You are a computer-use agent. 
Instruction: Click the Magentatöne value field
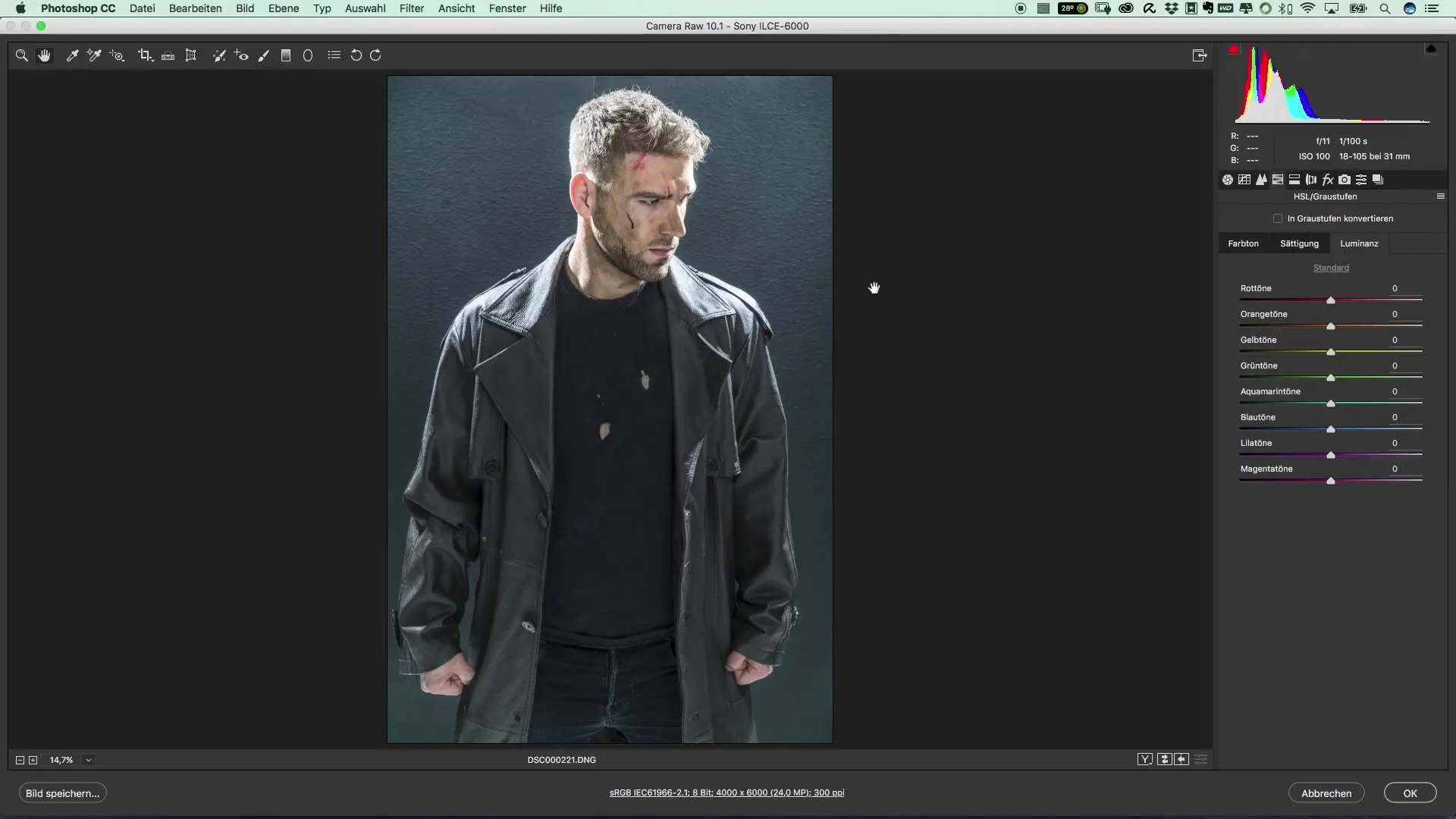coord(1395,469)
